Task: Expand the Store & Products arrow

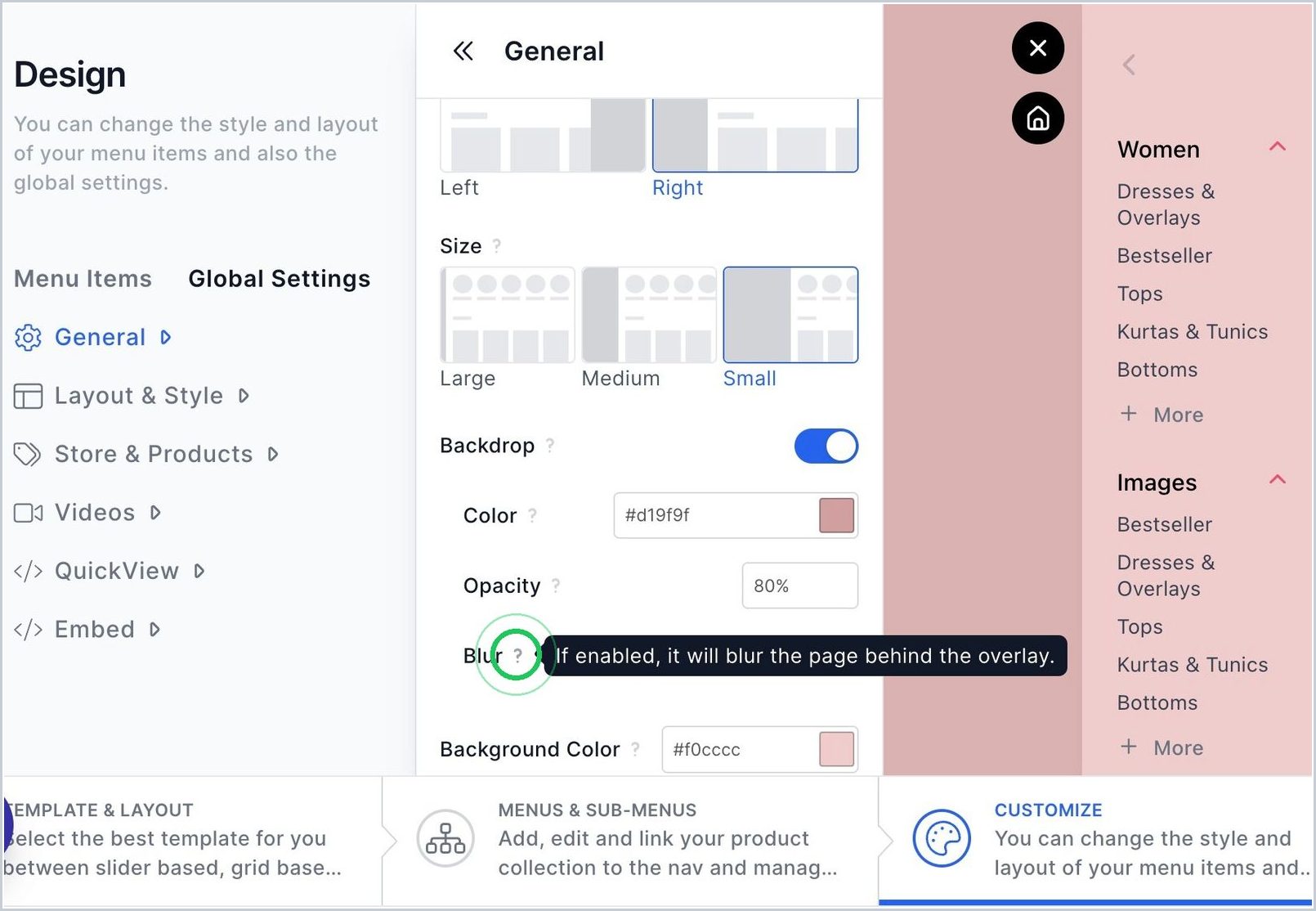Action: click(x=273, y=454)
